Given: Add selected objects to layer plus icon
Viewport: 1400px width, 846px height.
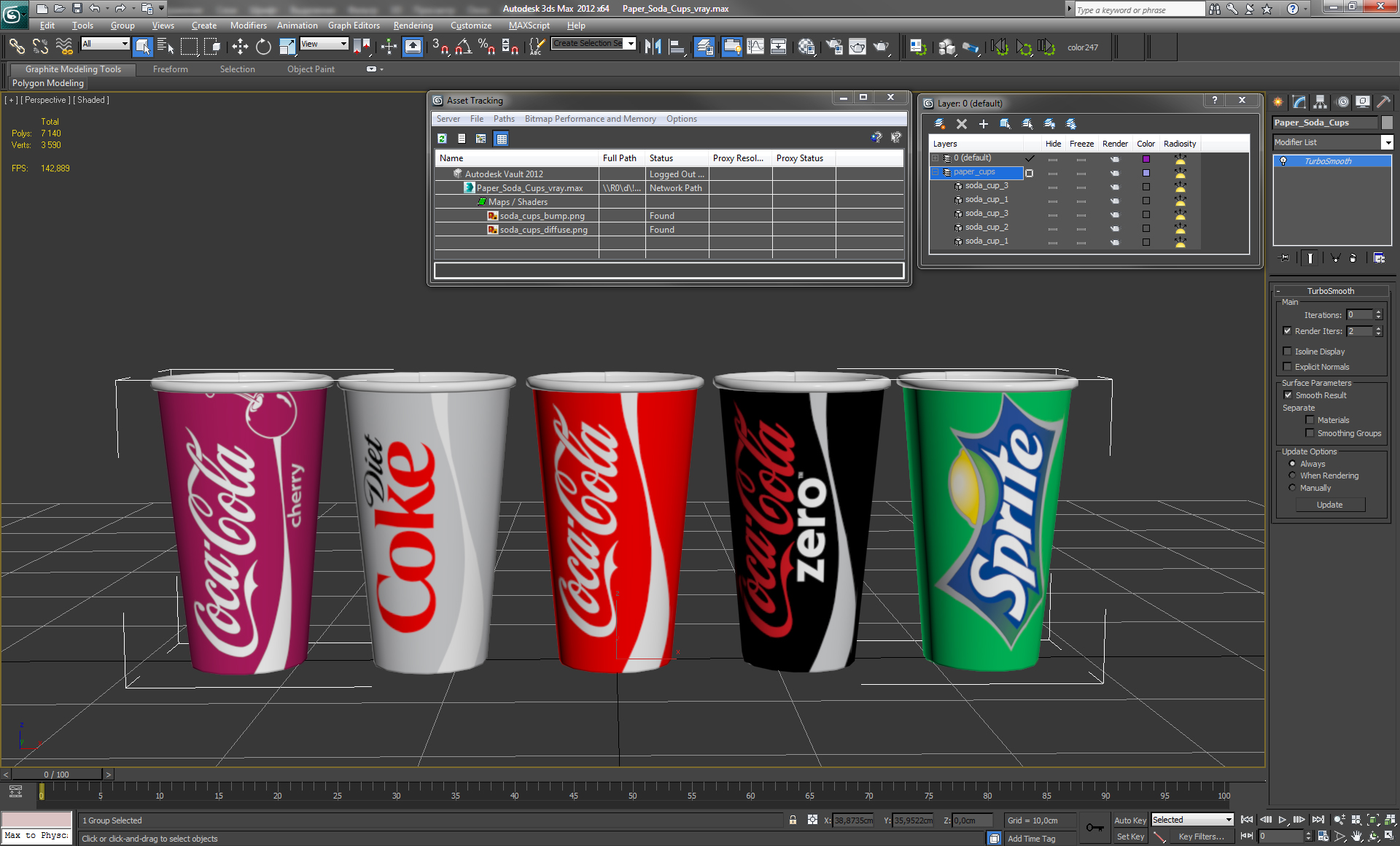Looking at the screenshot, I should pyautogui.click(x=983, y=124).
